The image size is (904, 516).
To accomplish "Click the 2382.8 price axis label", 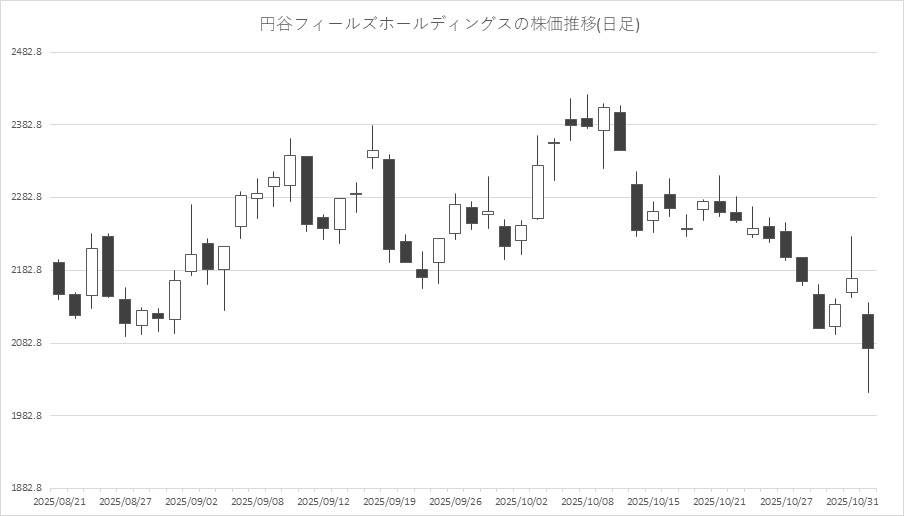I will pos(25,125).
